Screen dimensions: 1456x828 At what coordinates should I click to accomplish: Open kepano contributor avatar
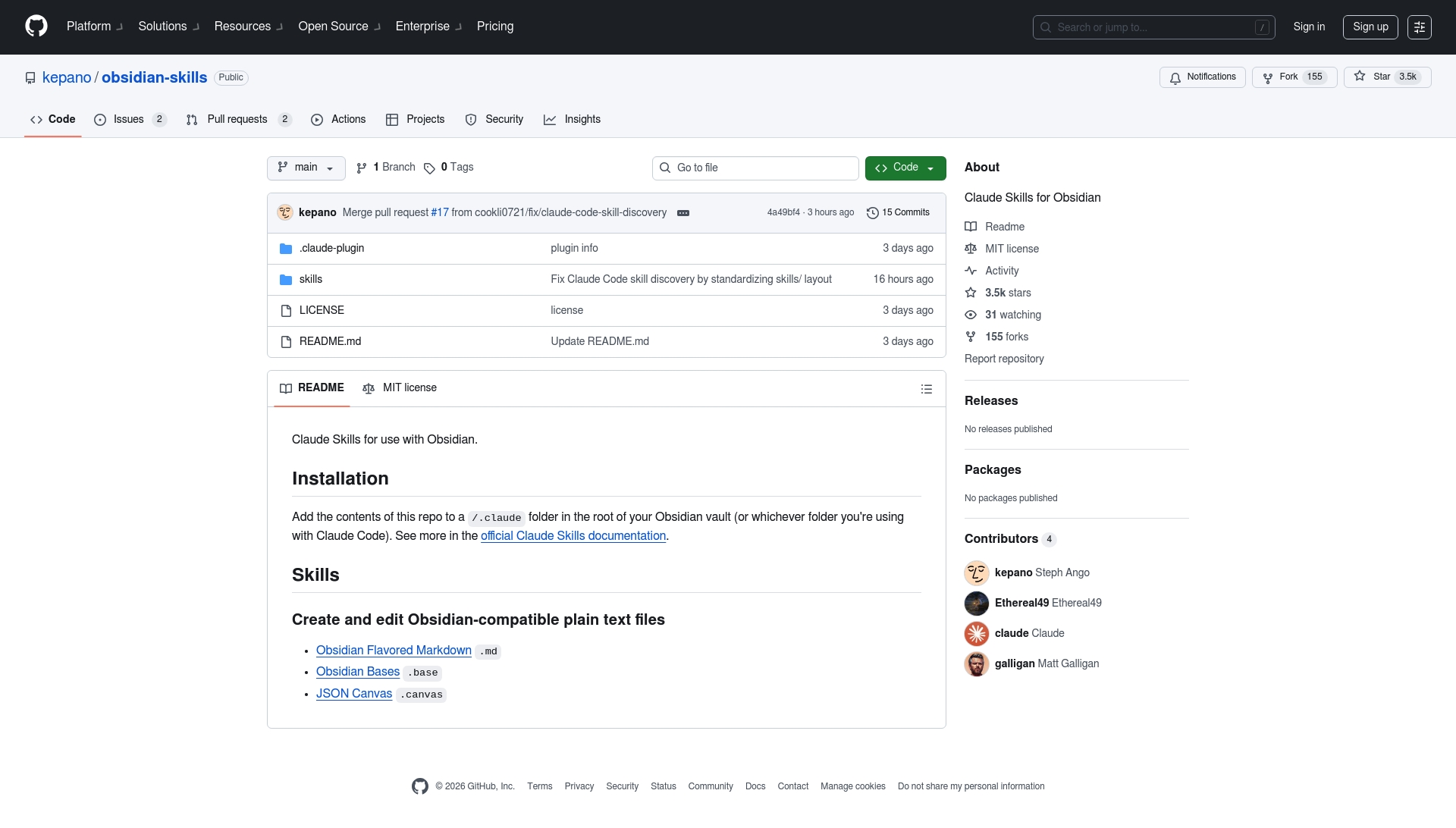point(977,573)
